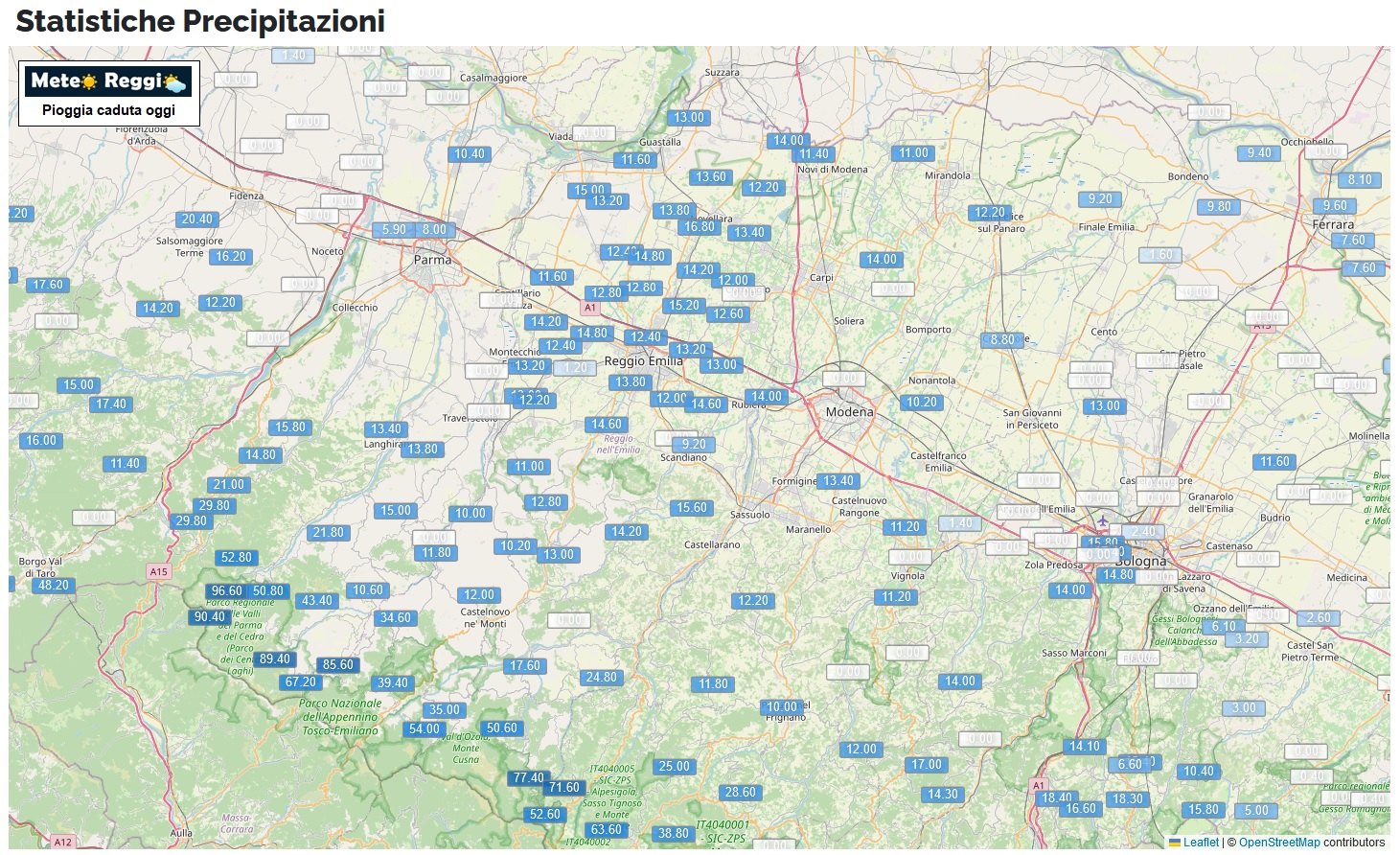Viewport: 1400px width, 855px height.
Task: Click the airport icon near Bologna
Action: [1103, 521]
